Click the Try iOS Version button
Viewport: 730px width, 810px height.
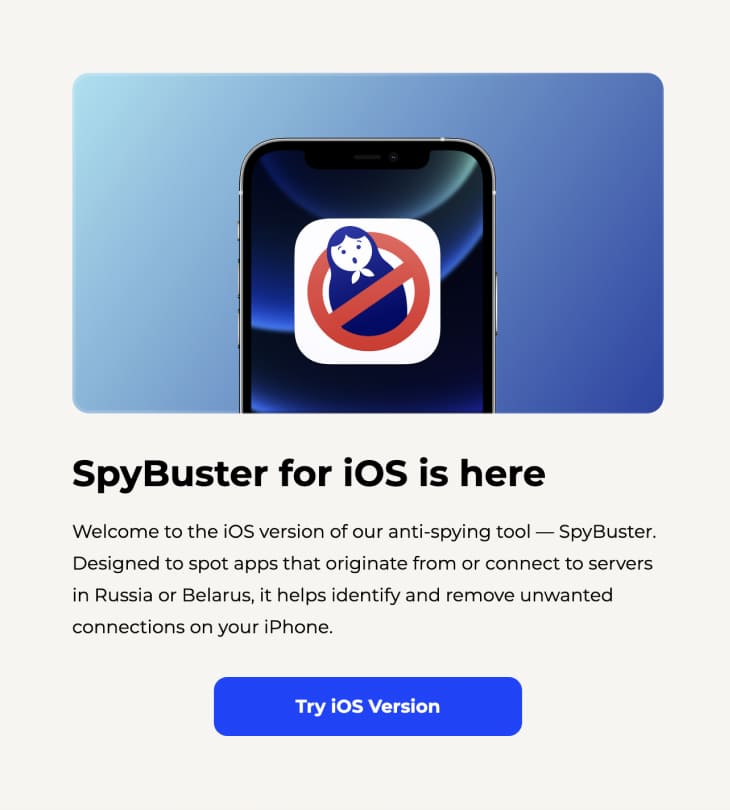click(x=367, y=706)
